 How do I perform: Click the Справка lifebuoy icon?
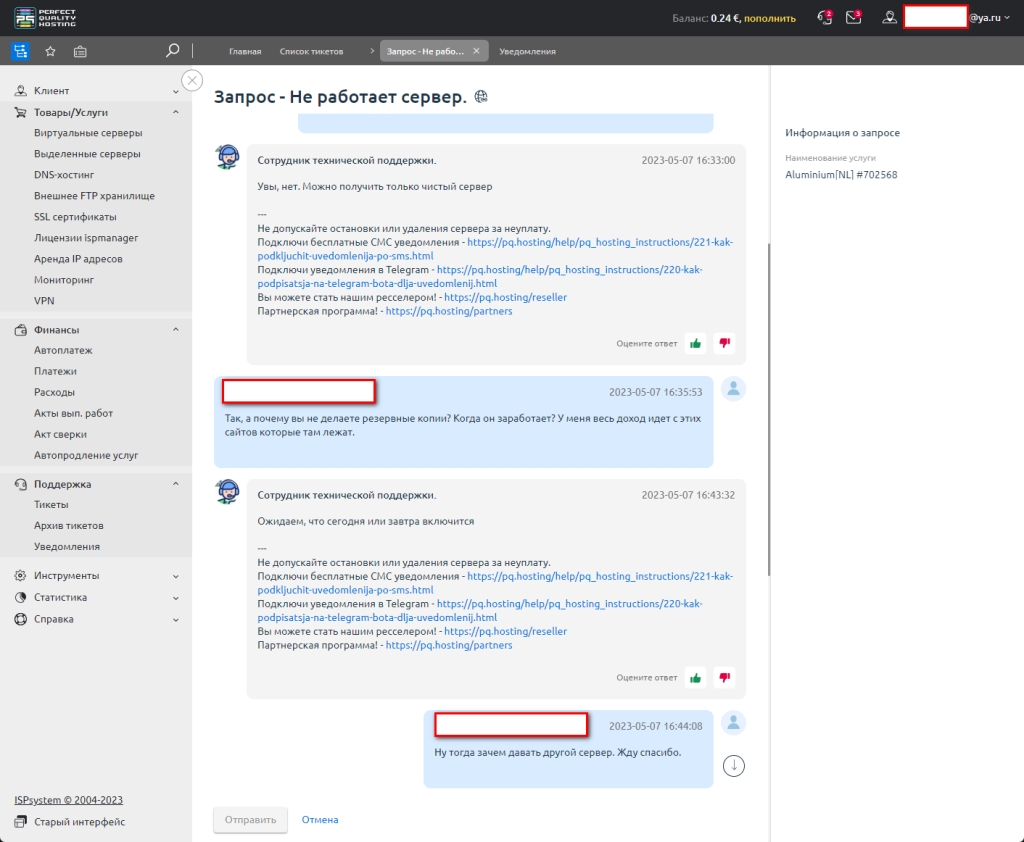pos(21,619)
